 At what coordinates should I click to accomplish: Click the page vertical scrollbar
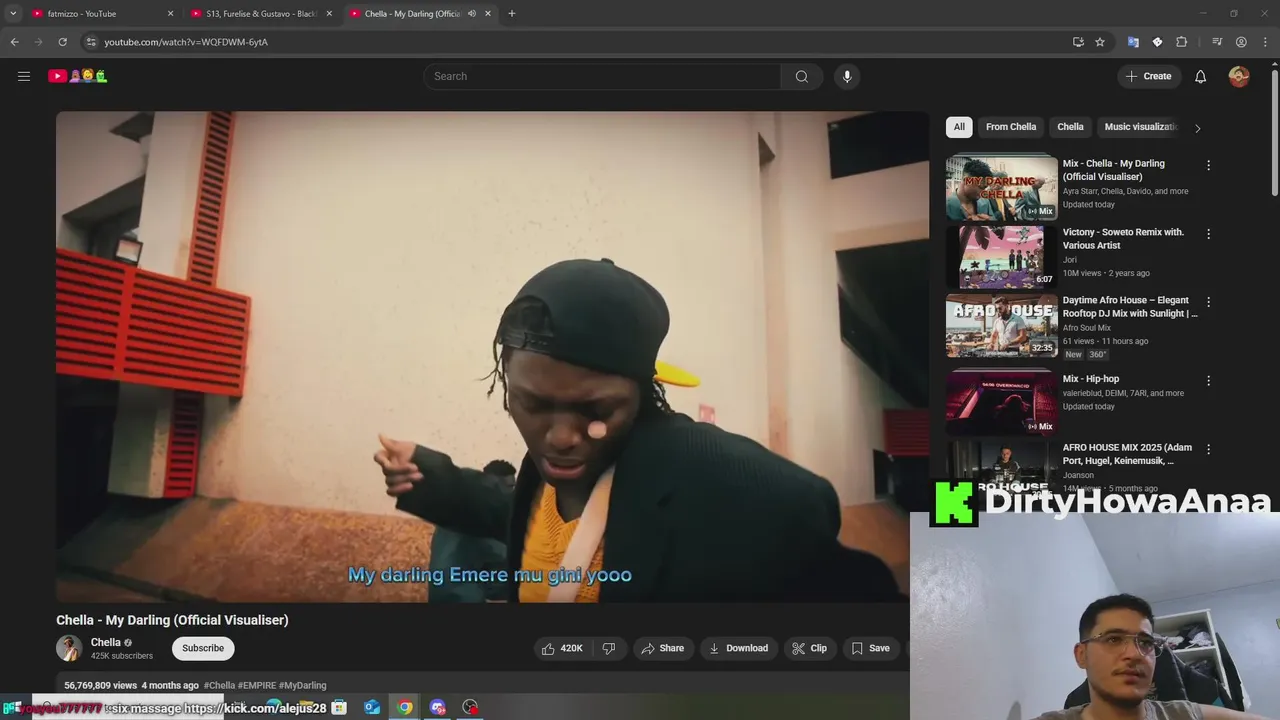[1274, 130]
